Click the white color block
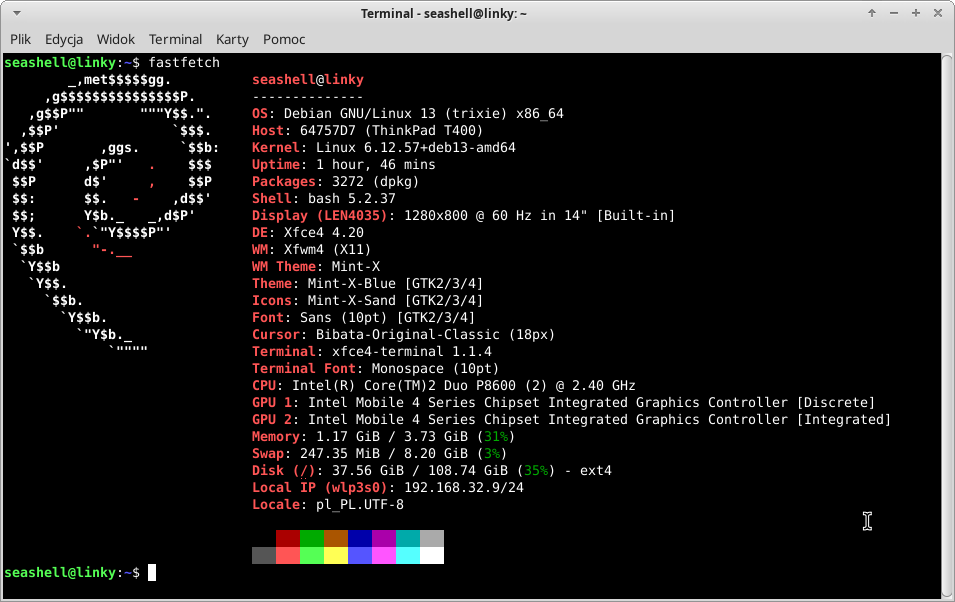The width and height of the screenshot is (955, 602). point(432,555)
